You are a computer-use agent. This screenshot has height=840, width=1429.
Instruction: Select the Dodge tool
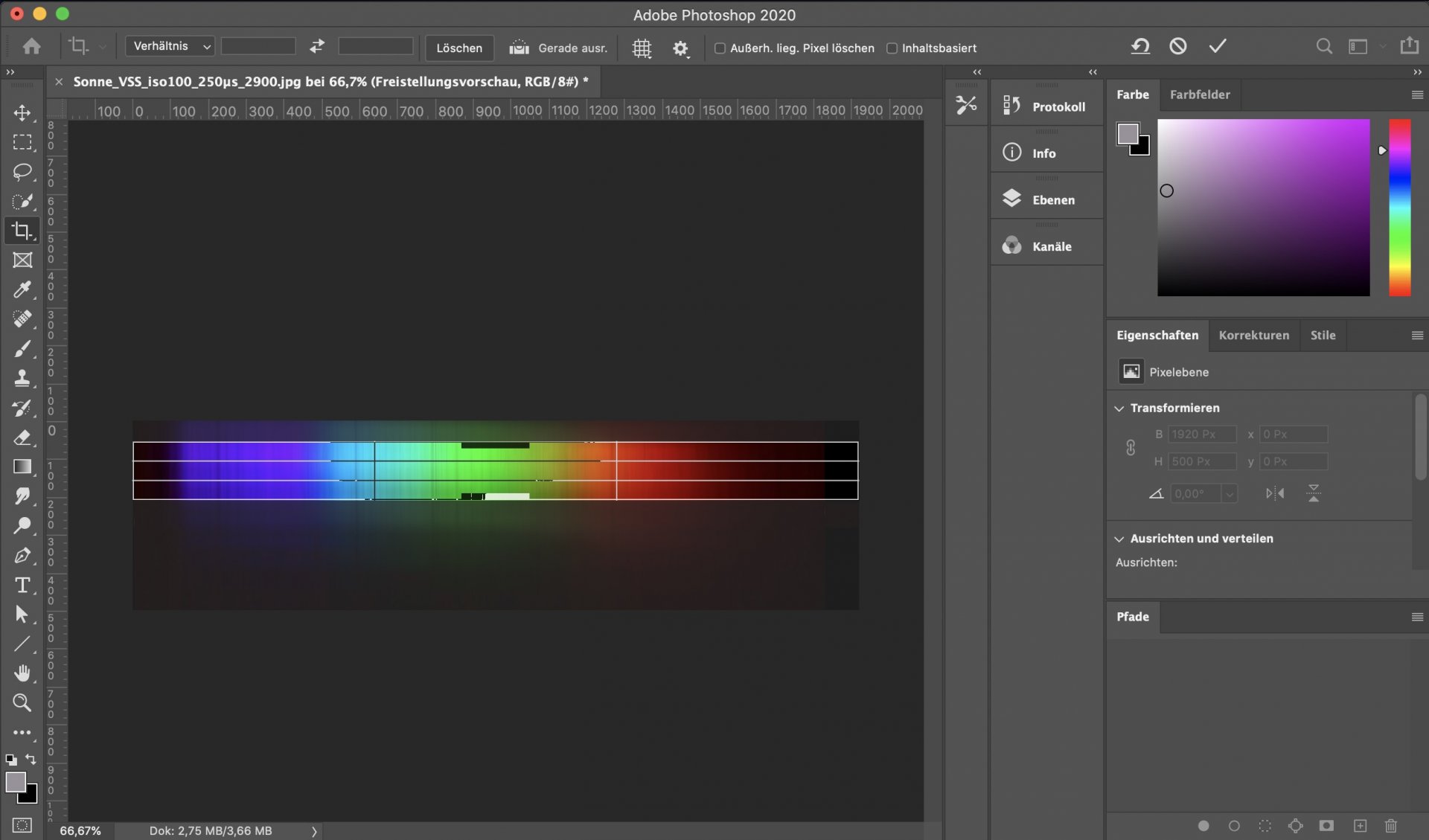point(22,526)
